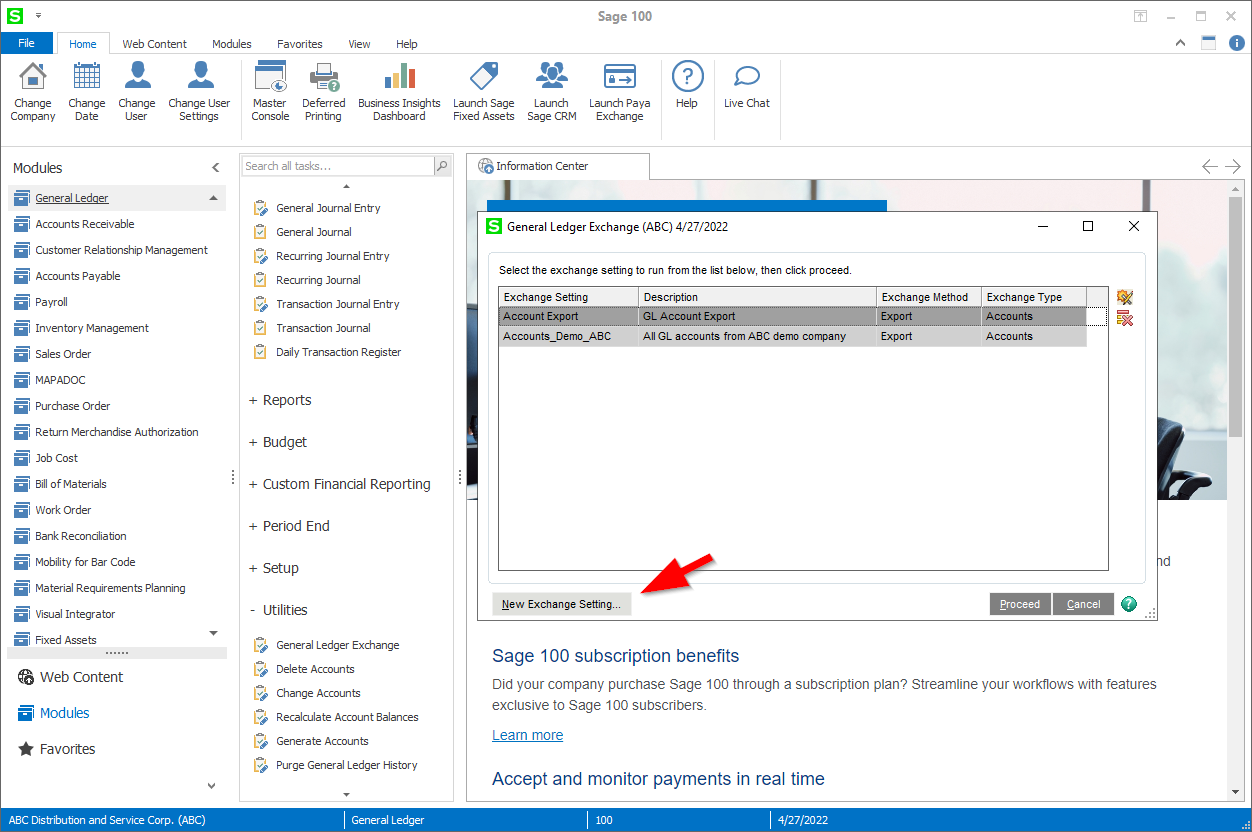
Task: Open the File menu
Action: pyautogui.click(x=27, y=43)
